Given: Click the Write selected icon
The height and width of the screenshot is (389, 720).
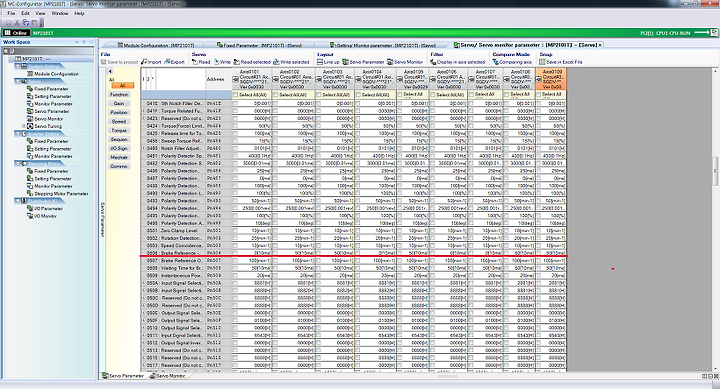Looking at the screenshot, I should (276, 62).
